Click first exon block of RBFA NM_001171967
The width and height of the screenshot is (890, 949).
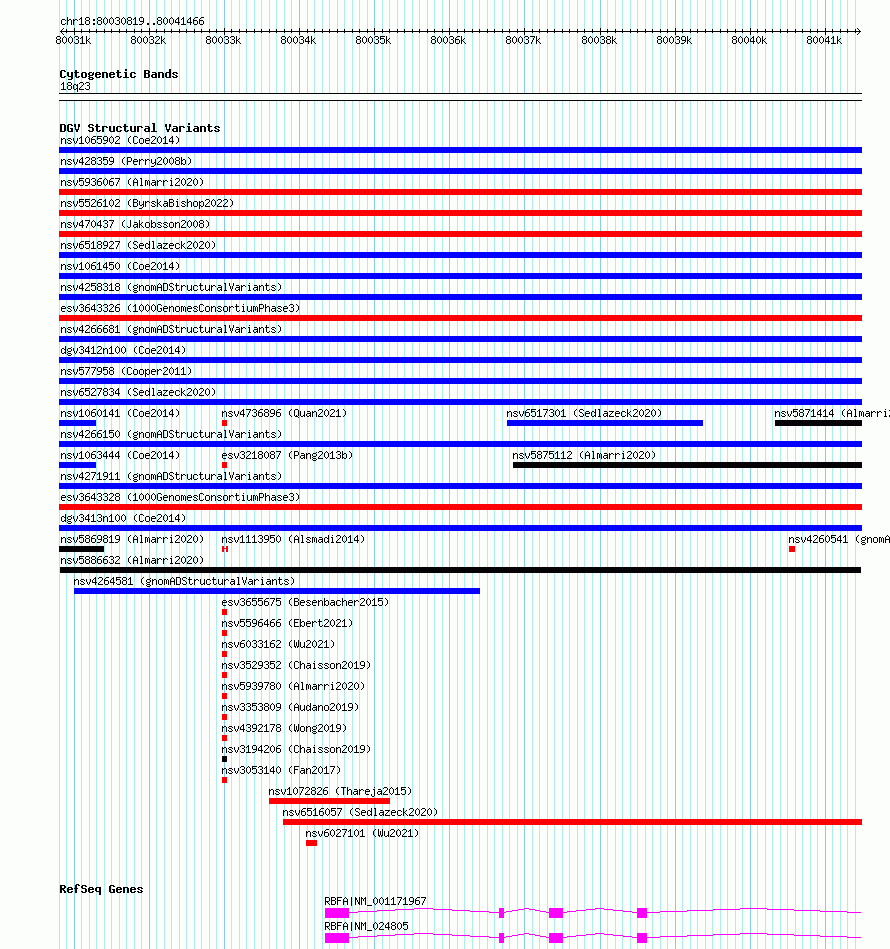[x=337, y=913]
